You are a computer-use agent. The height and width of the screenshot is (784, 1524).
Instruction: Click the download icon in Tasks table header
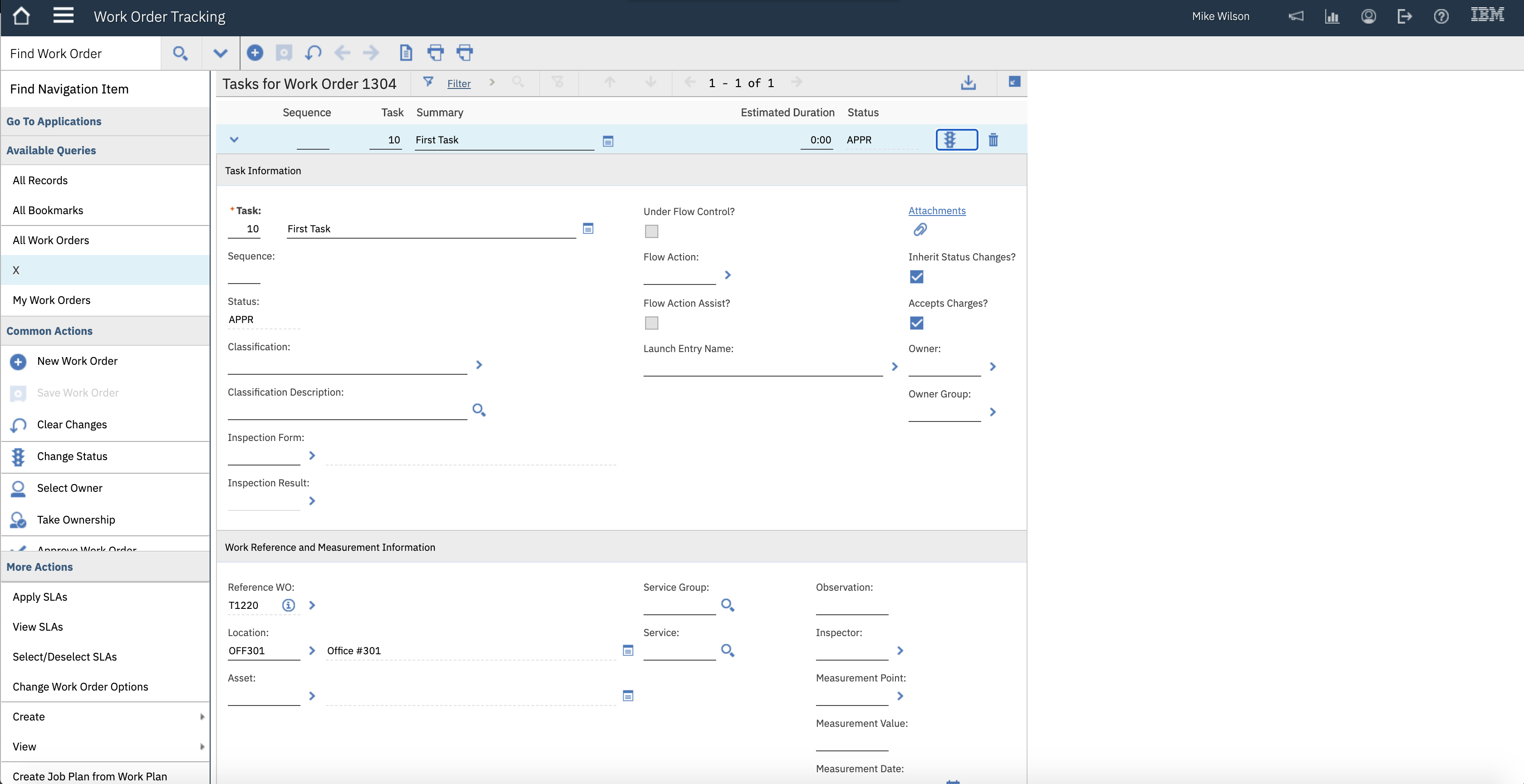(968, 82)
